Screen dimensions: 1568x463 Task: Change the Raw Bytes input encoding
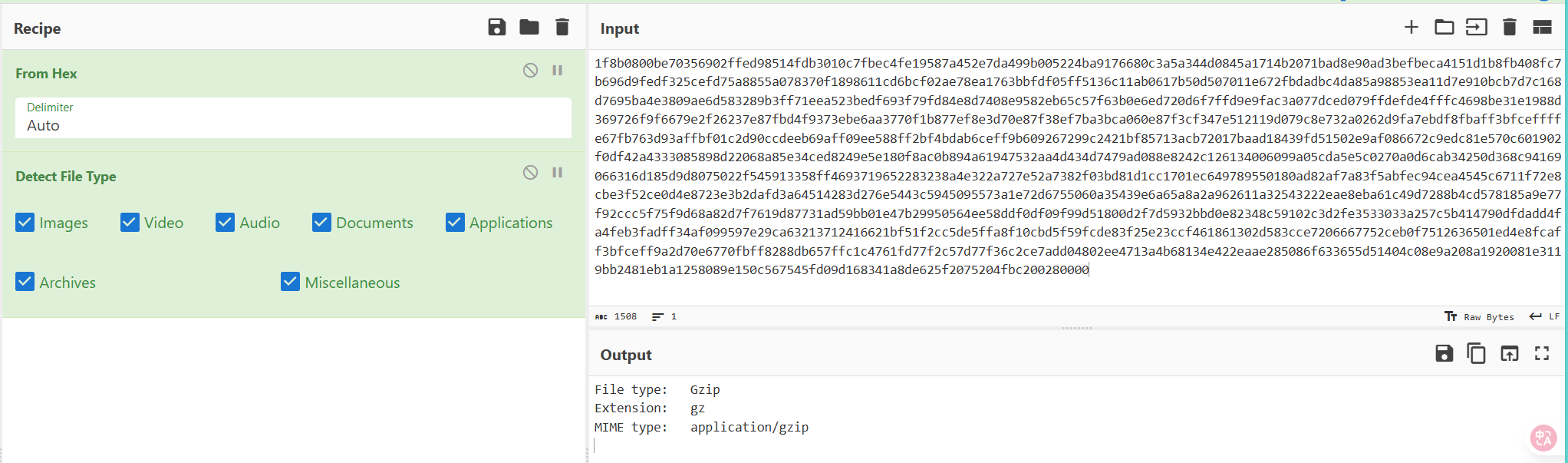[1480, 316]
